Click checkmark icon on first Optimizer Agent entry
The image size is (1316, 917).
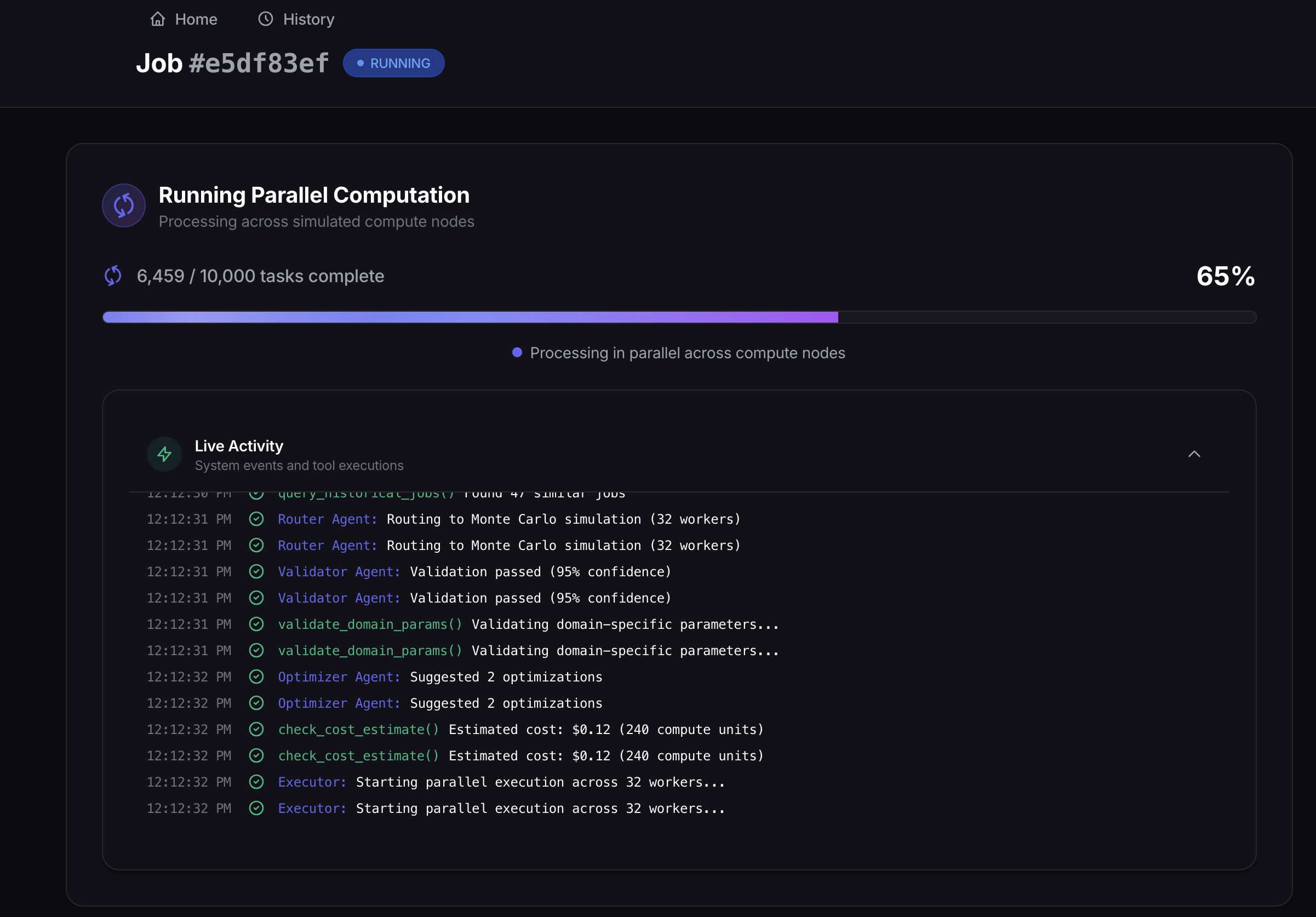pos(256,677)
